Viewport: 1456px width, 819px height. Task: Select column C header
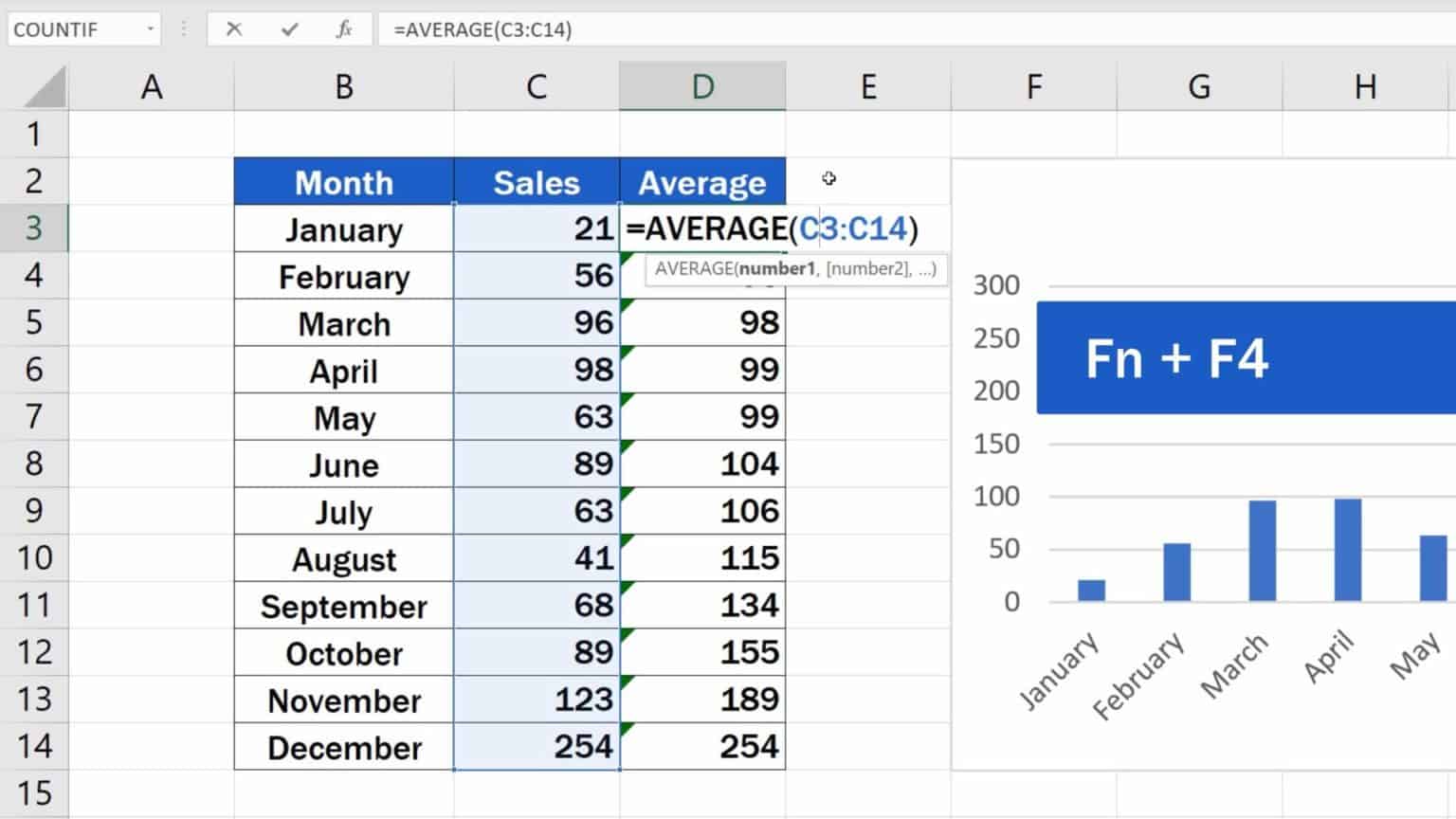click(x=537, y=87)
